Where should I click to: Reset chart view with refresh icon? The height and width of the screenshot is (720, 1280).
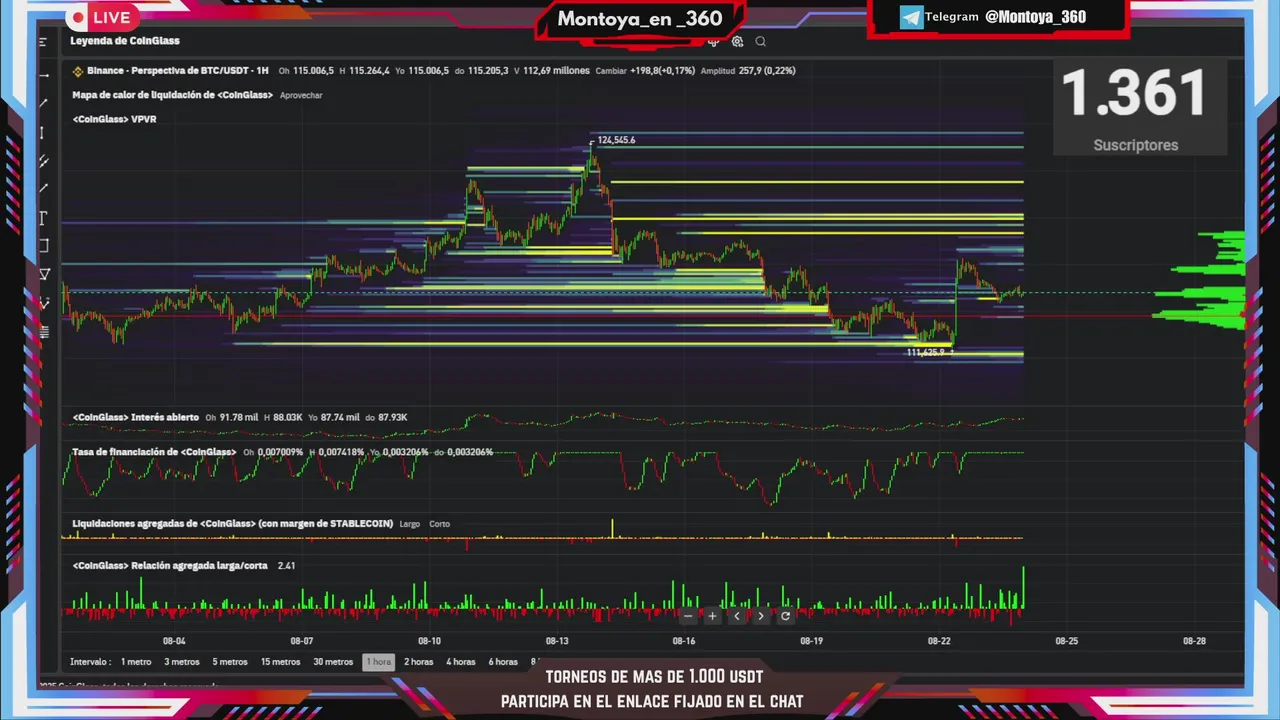(x=785, y=616)
